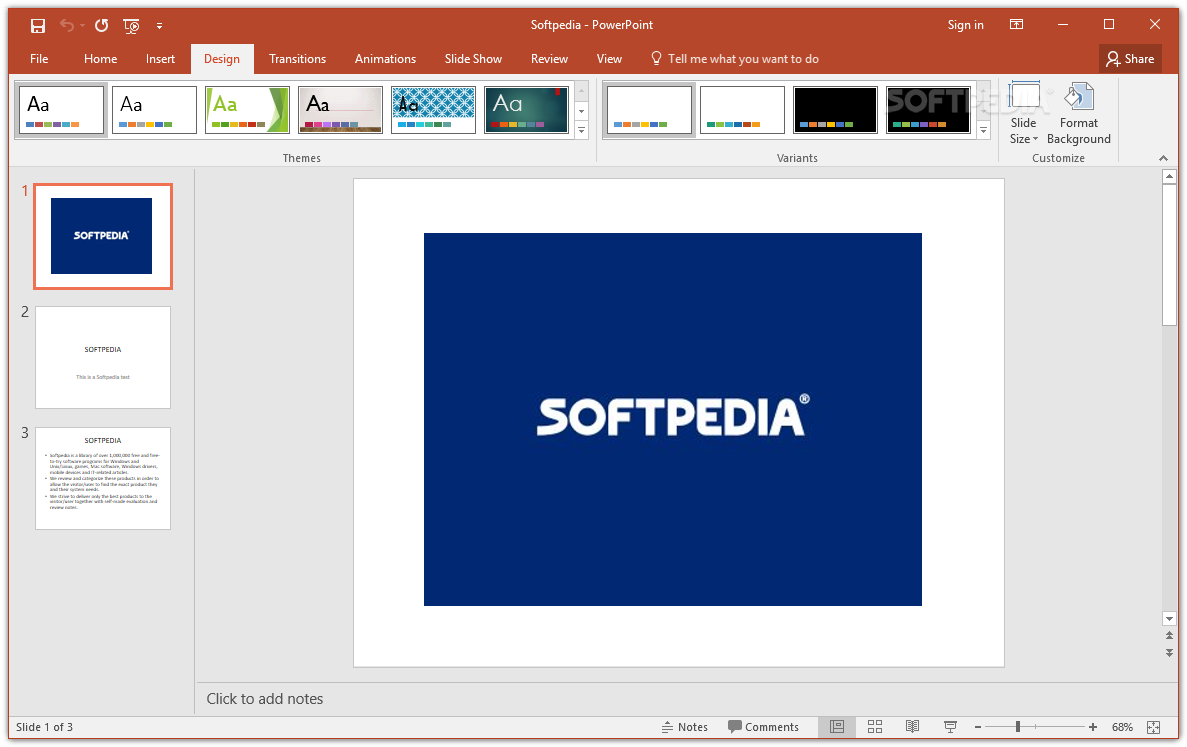Select the Softpedia logo image on the slide
This screenshot has width=1187, height=747.
point(672,419)
